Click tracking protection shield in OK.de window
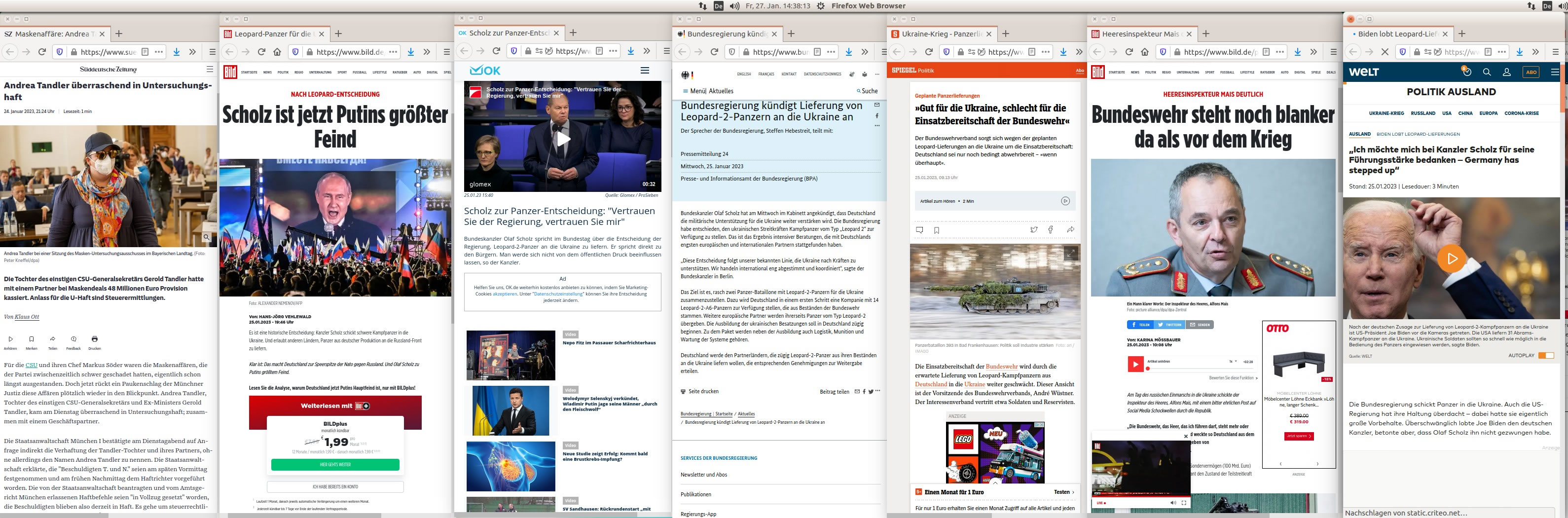Viewport: 1568px width, 518px height. [514, 51]
